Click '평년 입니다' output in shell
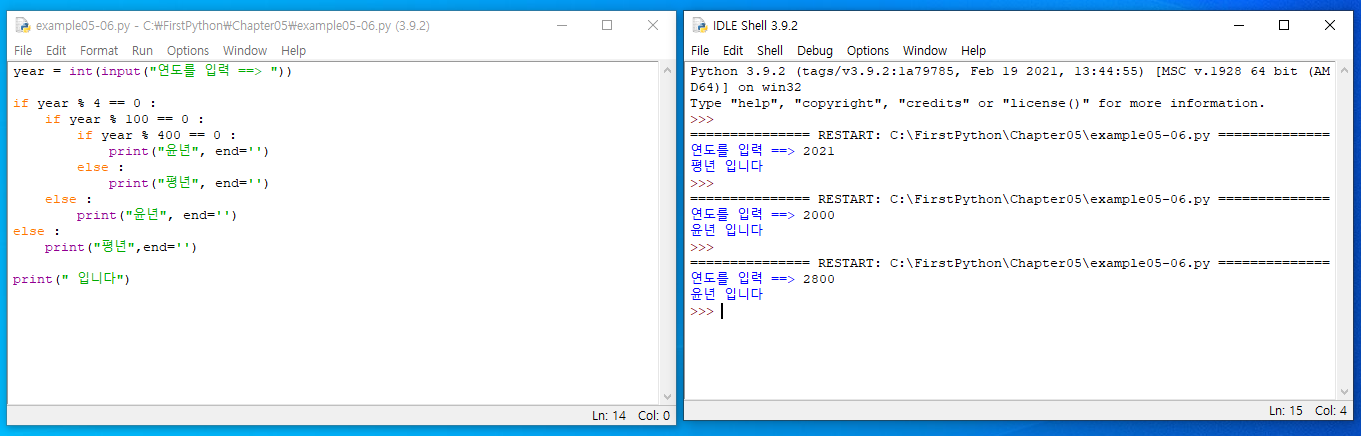Image resolution: width=1361 pixels, height=436 pixels. 727,167
